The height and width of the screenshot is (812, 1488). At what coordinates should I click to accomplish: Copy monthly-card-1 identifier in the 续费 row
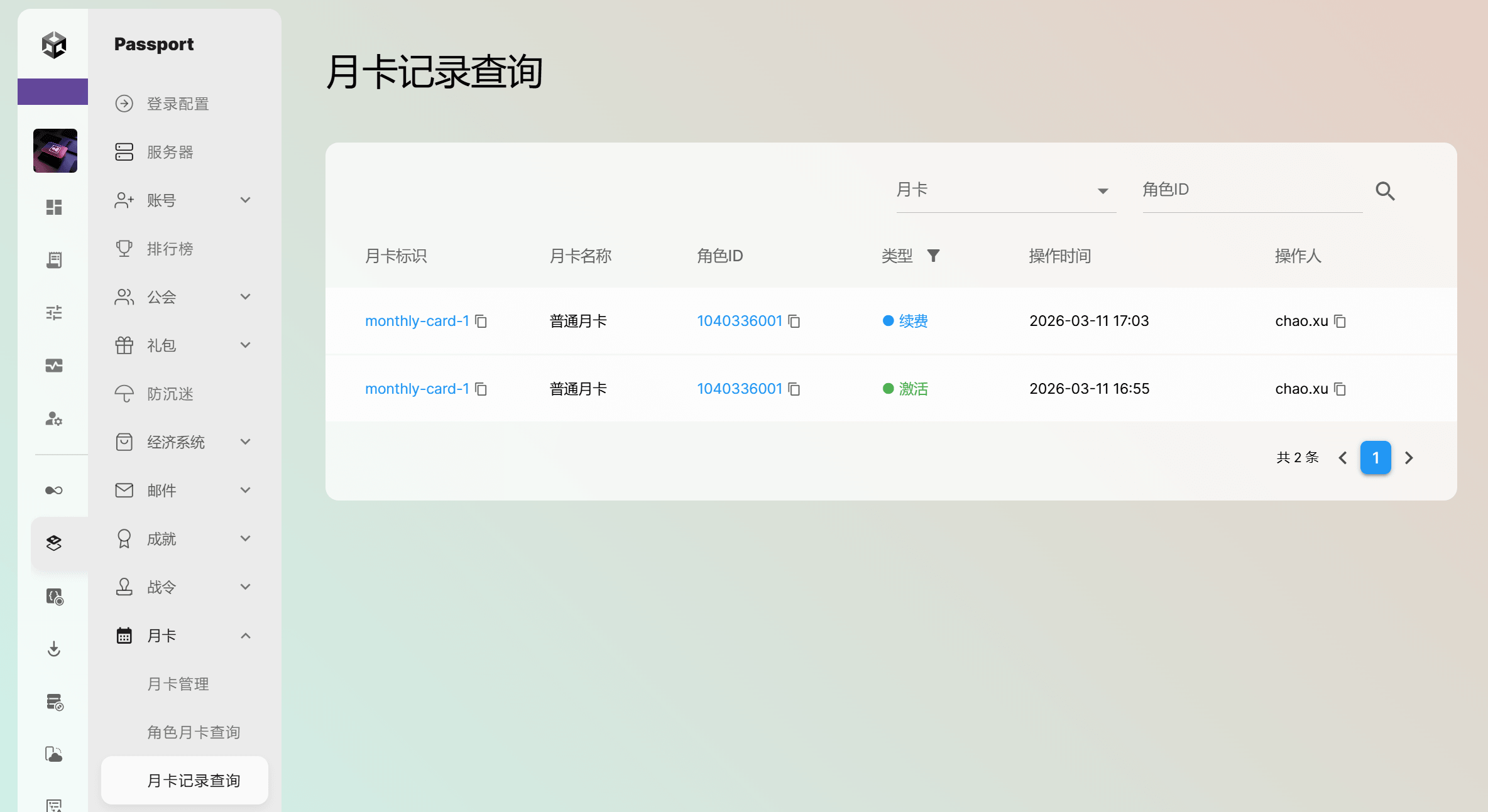[x=481, y=322]
